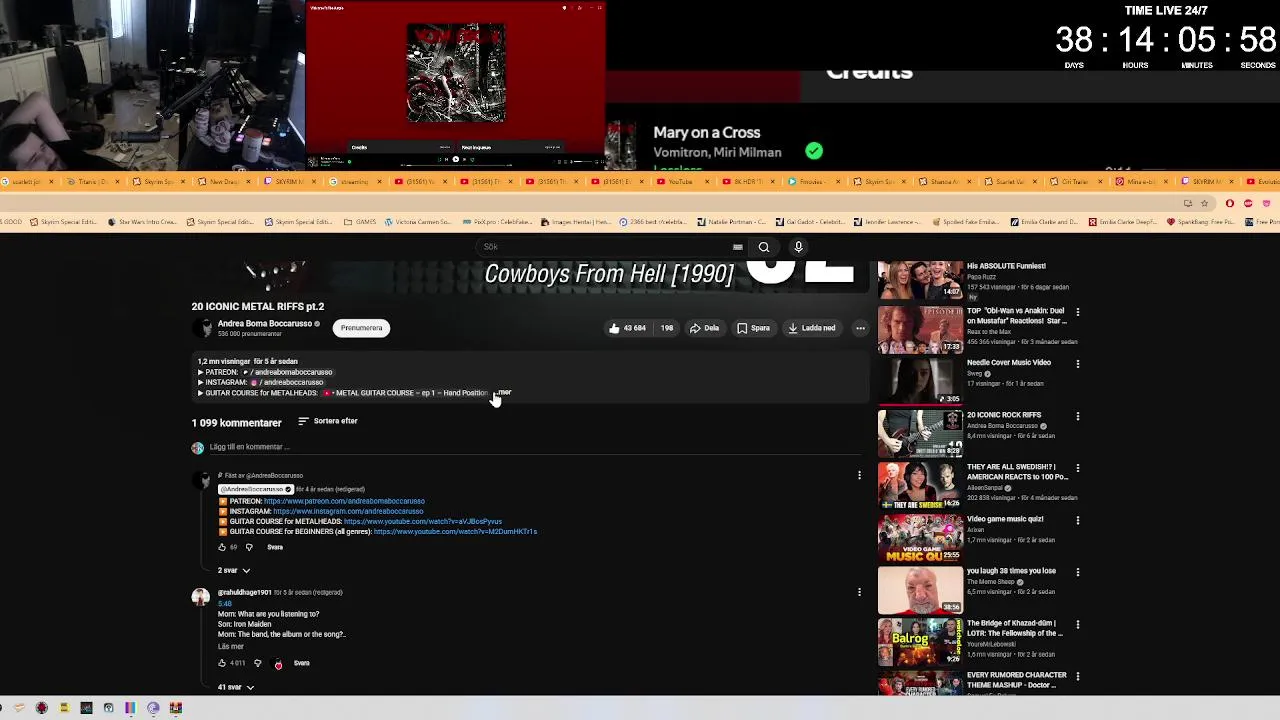Screen dimensions: 1280x720
Task: Start voice search with microphone icon
Action: 798,247
